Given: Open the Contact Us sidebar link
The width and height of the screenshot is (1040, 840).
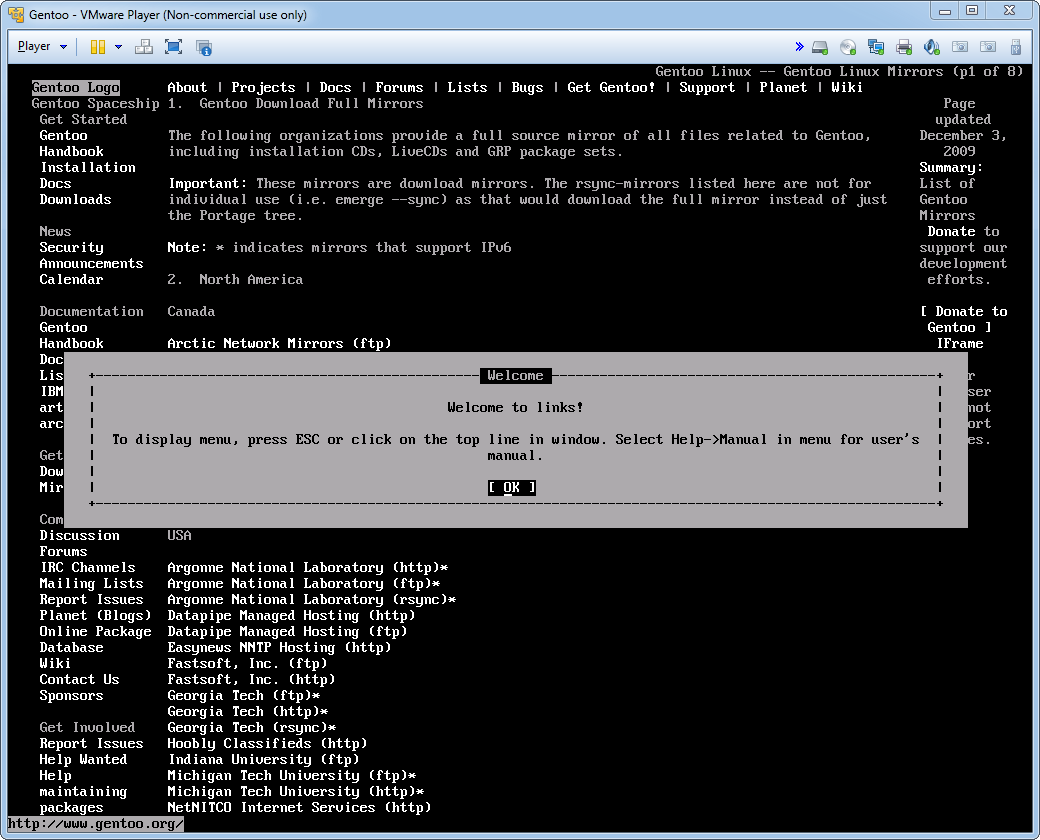Looking at the screenshot, I should pyautogui.click(x=79, y=679).
